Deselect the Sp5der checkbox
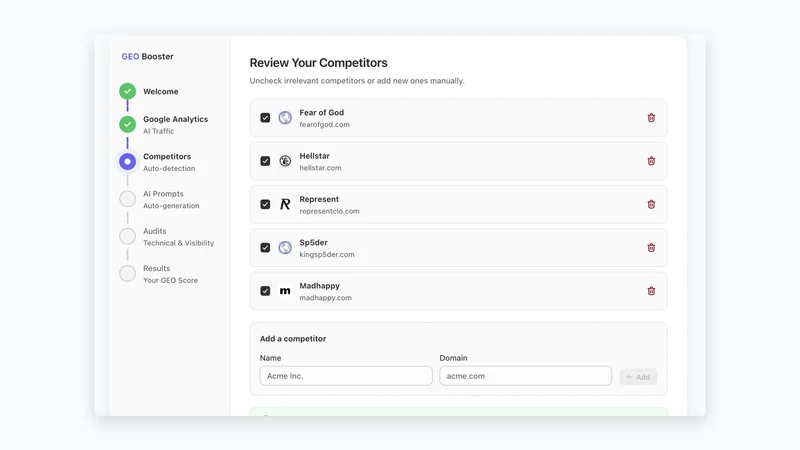This screenshot has height=450, width=800. click(265, 248)
